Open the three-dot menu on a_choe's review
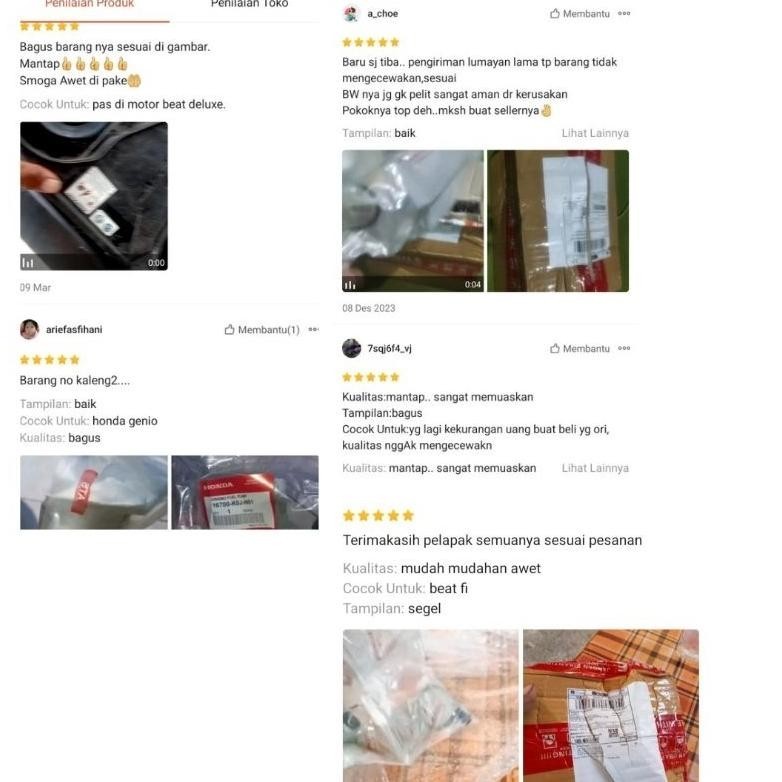Image resolution: width=782 pixels, height=782 pixels. tap(624, 13)
